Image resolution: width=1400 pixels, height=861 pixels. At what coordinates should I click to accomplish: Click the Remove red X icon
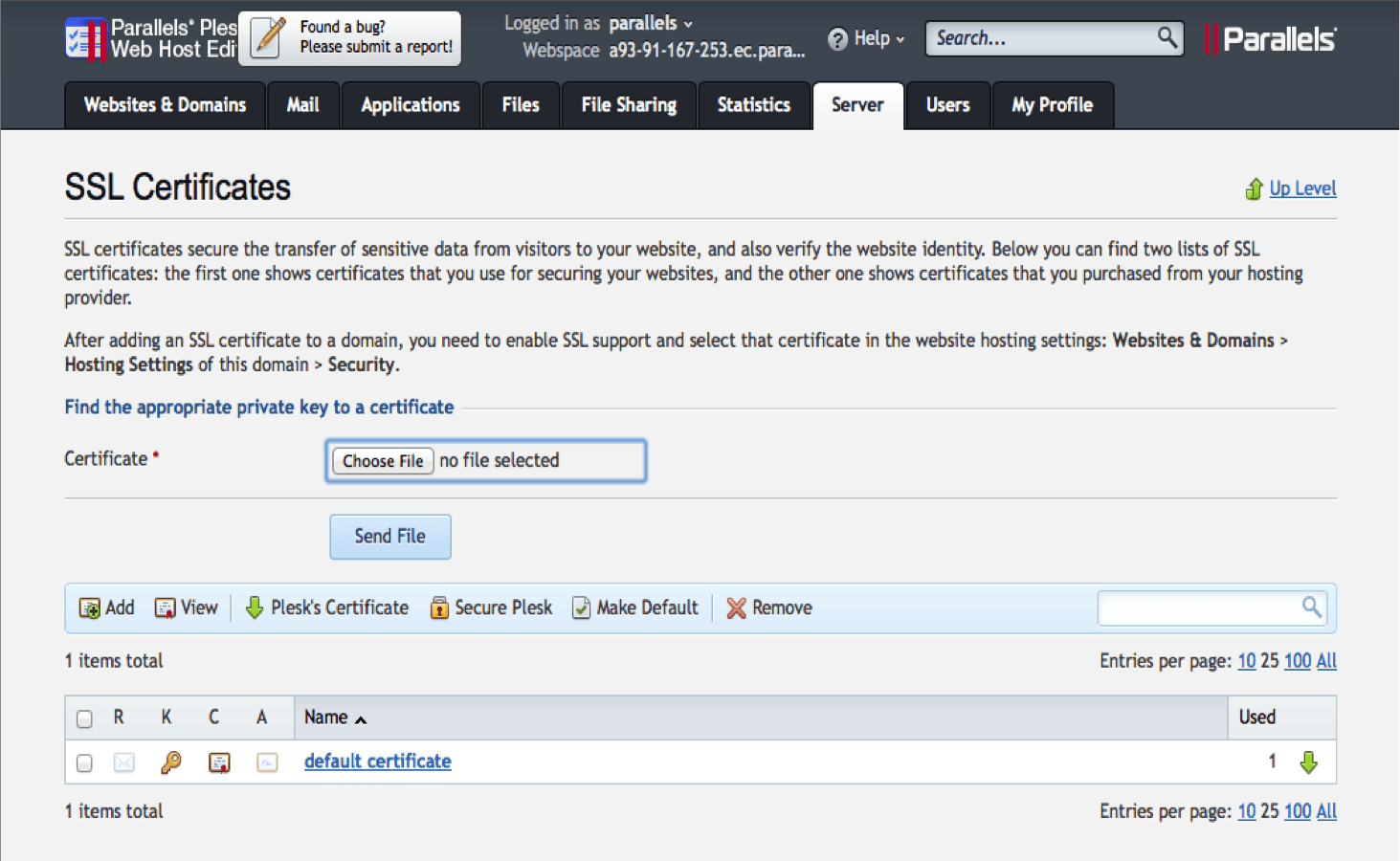coord(736,607)
